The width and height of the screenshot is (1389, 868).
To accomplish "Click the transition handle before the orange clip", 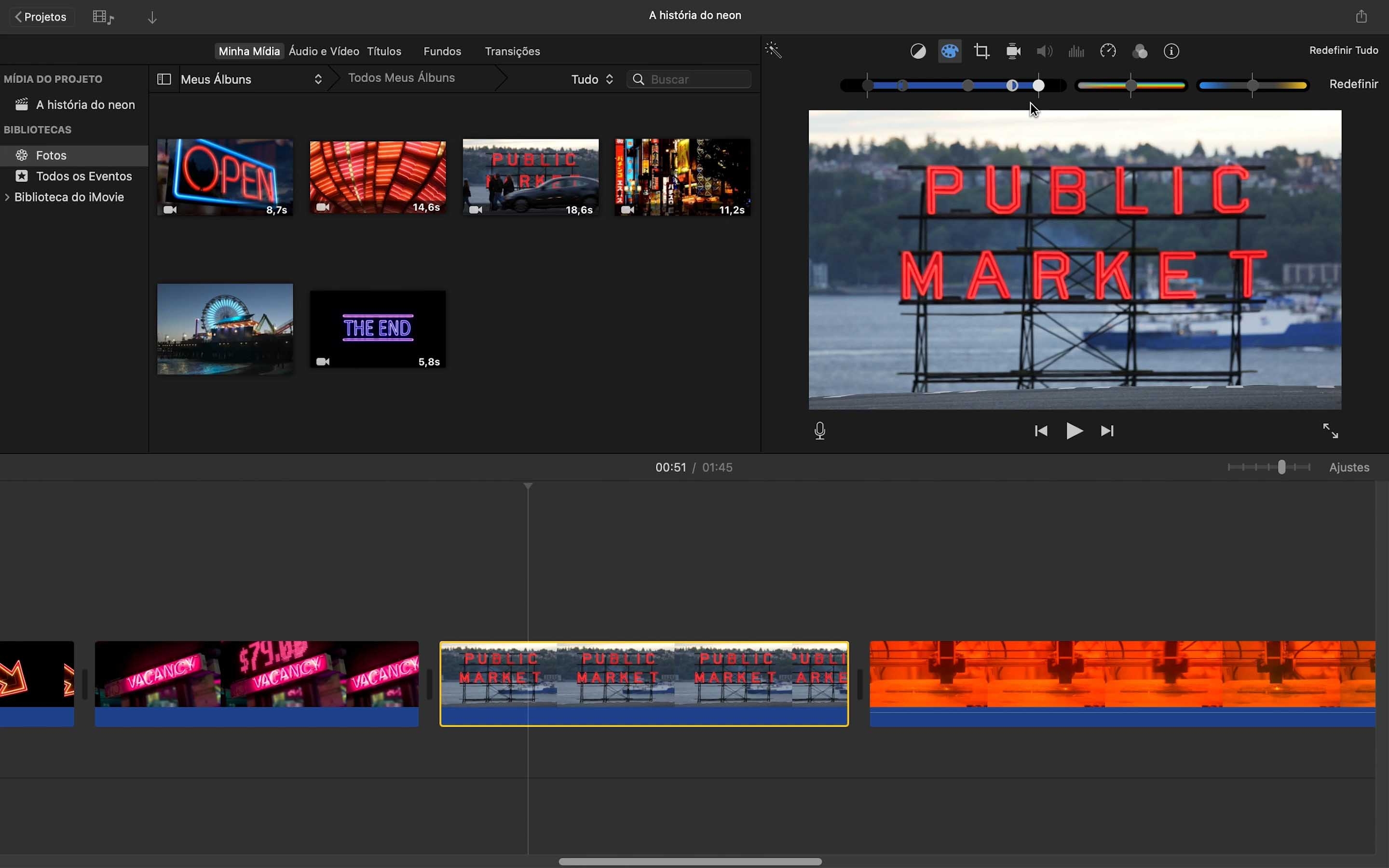I will (859, 684).
